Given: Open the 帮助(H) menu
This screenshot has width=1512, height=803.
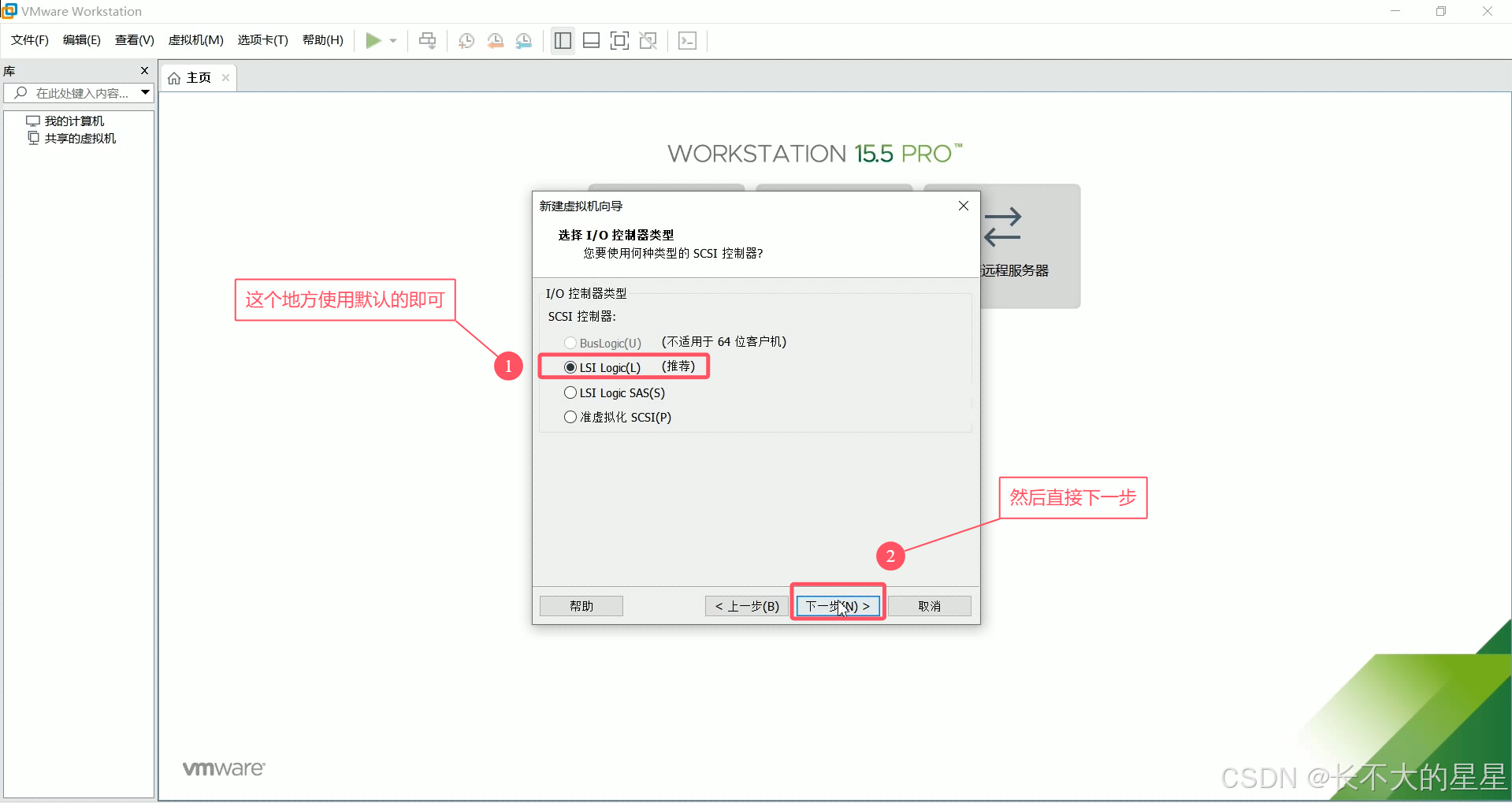Looking at the screenshot, I should click(x=322, y=40).
